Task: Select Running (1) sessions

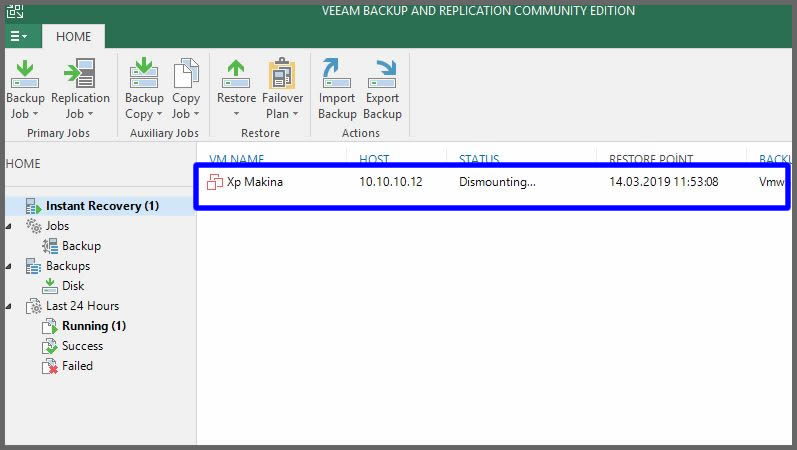Action: [94, 326]
